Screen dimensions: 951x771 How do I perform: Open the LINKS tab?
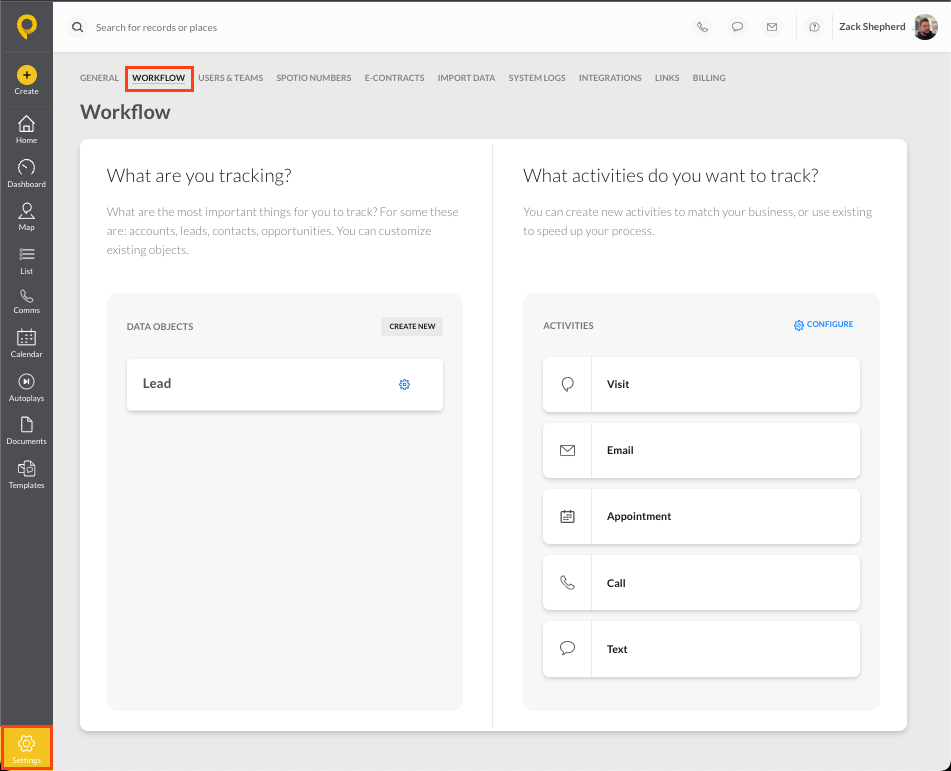click(667, 78)
